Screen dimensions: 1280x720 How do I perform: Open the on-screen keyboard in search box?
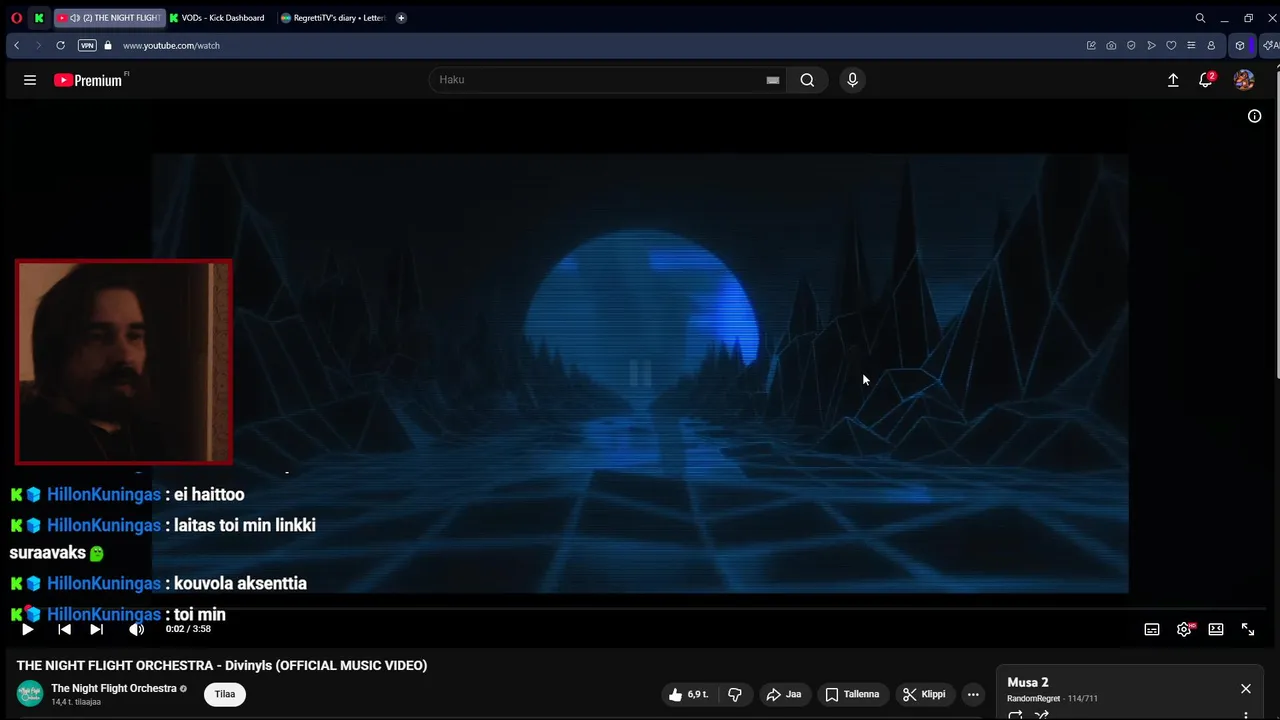[773, 80]
